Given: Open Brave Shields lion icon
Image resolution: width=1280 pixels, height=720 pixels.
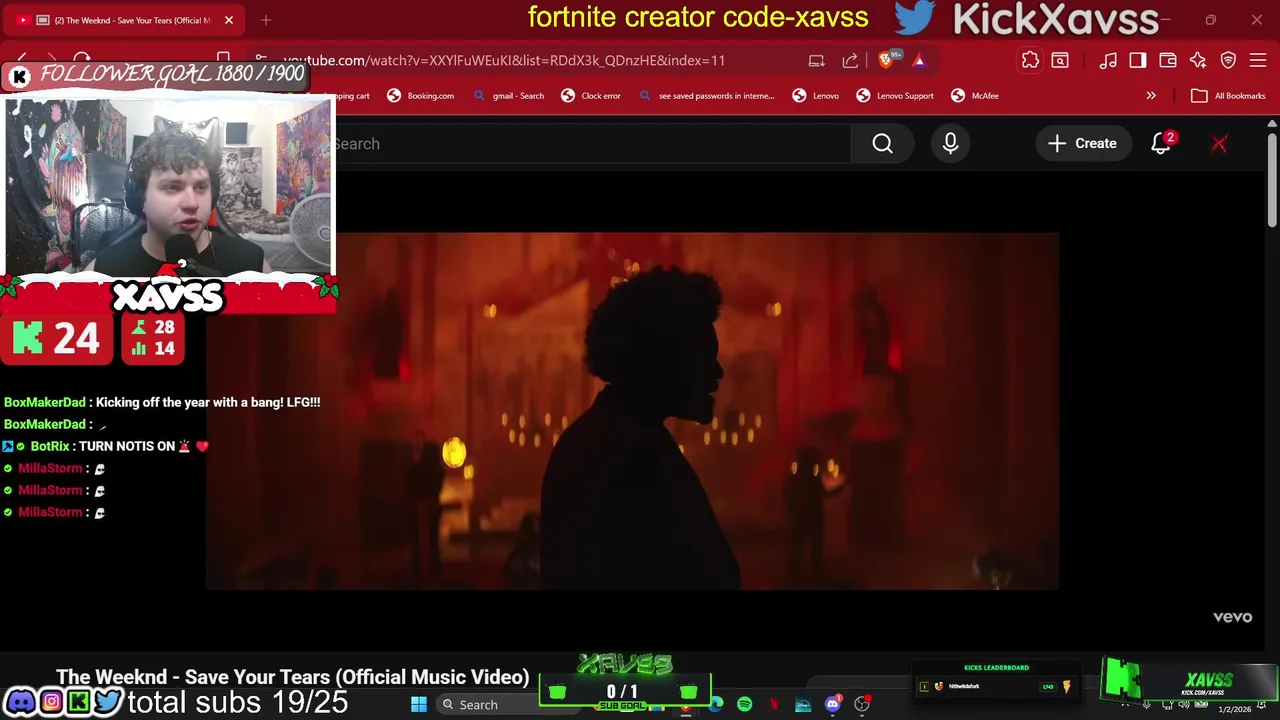Looking at the screenshot, I should coord(886,60).
